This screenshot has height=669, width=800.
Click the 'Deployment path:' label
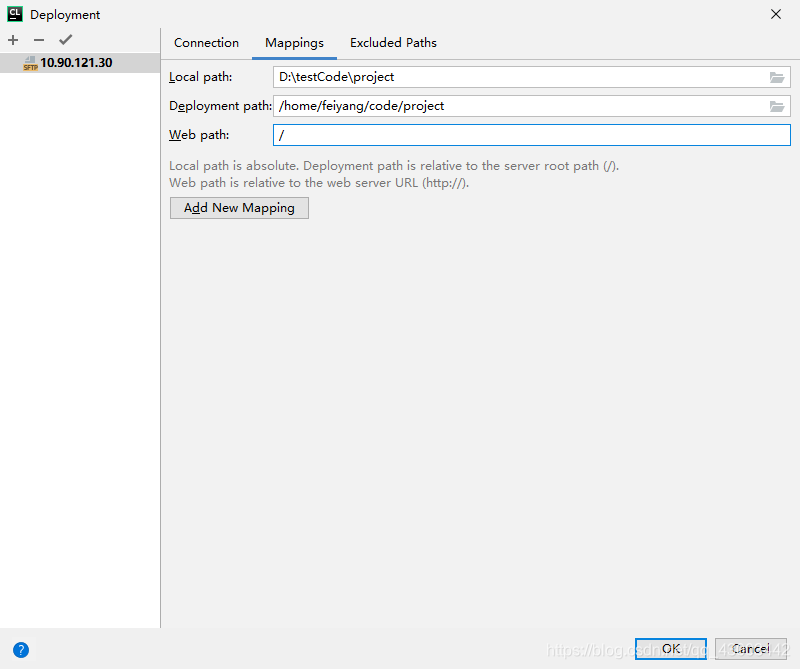220,106
